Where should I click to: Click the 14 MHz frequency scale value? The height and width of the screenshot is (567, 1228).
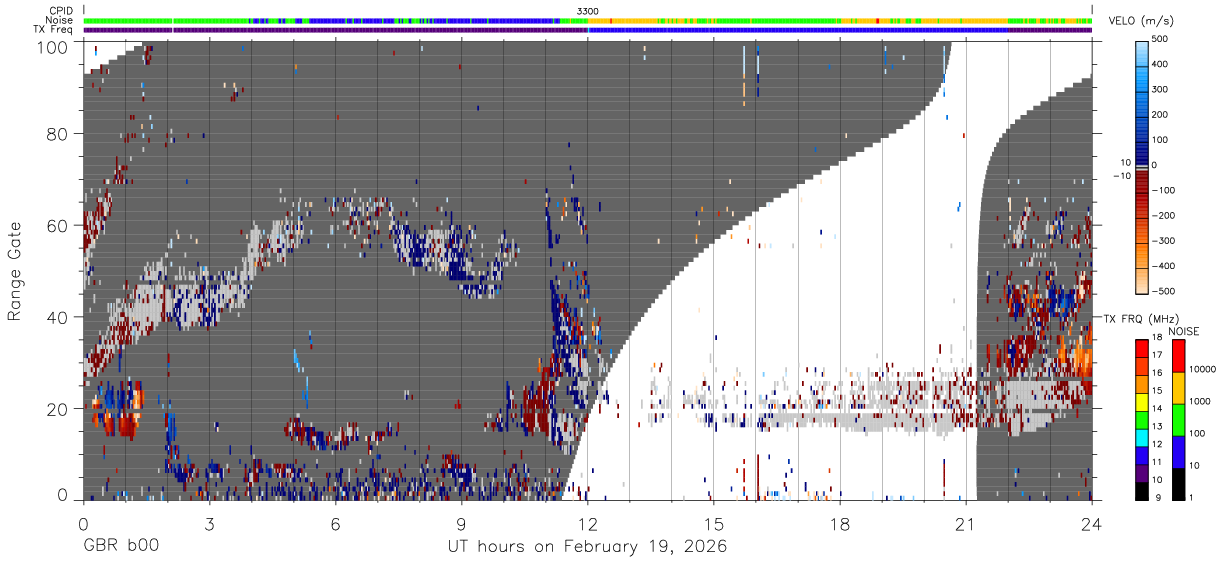coord(1159,409)
